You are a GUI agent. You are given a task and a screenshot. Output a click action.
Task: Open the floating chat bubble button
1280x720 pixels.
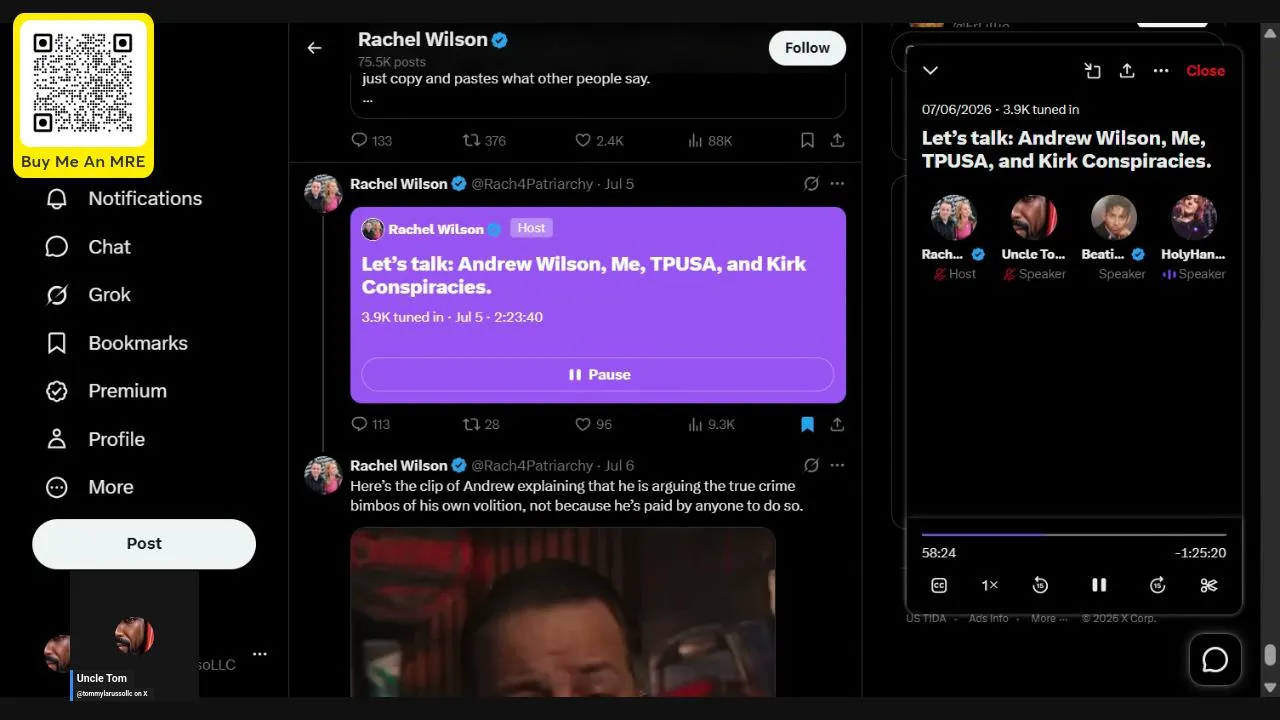(1215, 660)
